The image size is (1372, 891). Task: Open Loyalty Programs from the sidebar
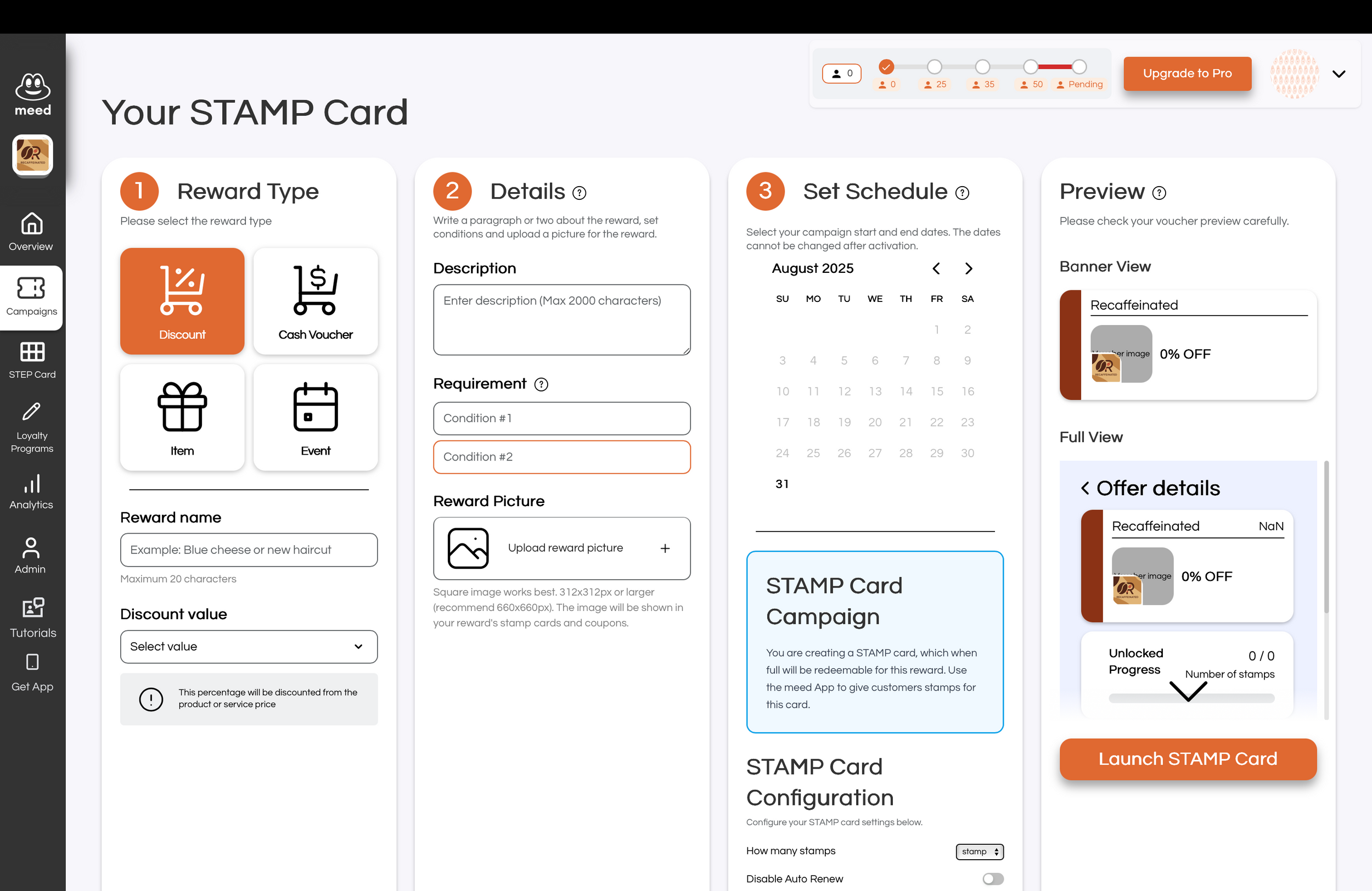pos(32,428)
